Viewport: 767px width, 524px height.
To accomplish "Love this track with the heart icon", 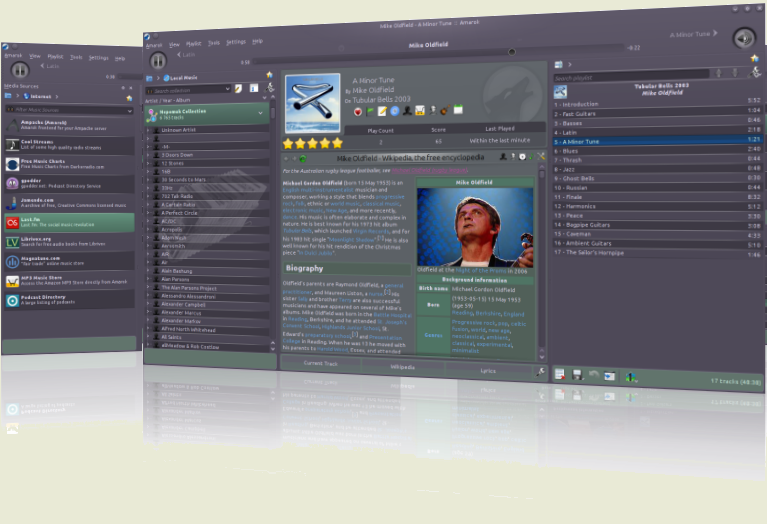I will (x=358, y=112).
